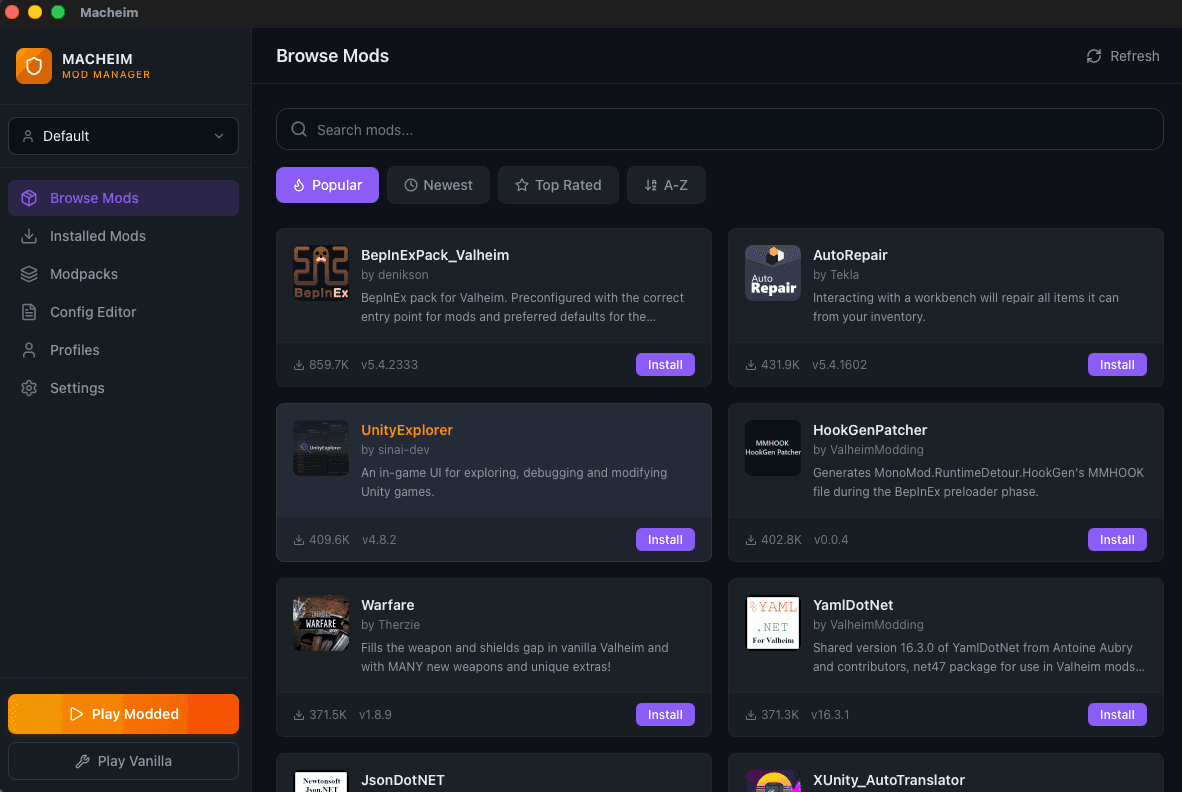Click the Play Vanilla button
The image size is (1182, 792).
click(x=124, y=761)
